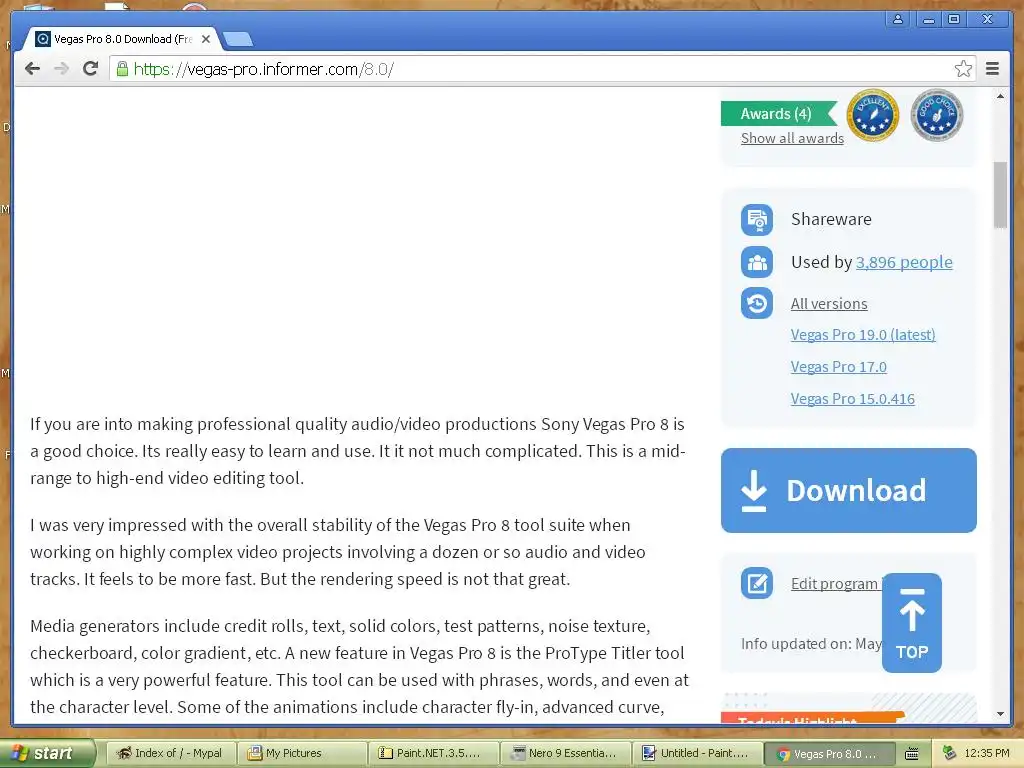Switch to Index of / - Mypal taskbar item
Screen dimensions: 1024x768
169,753
